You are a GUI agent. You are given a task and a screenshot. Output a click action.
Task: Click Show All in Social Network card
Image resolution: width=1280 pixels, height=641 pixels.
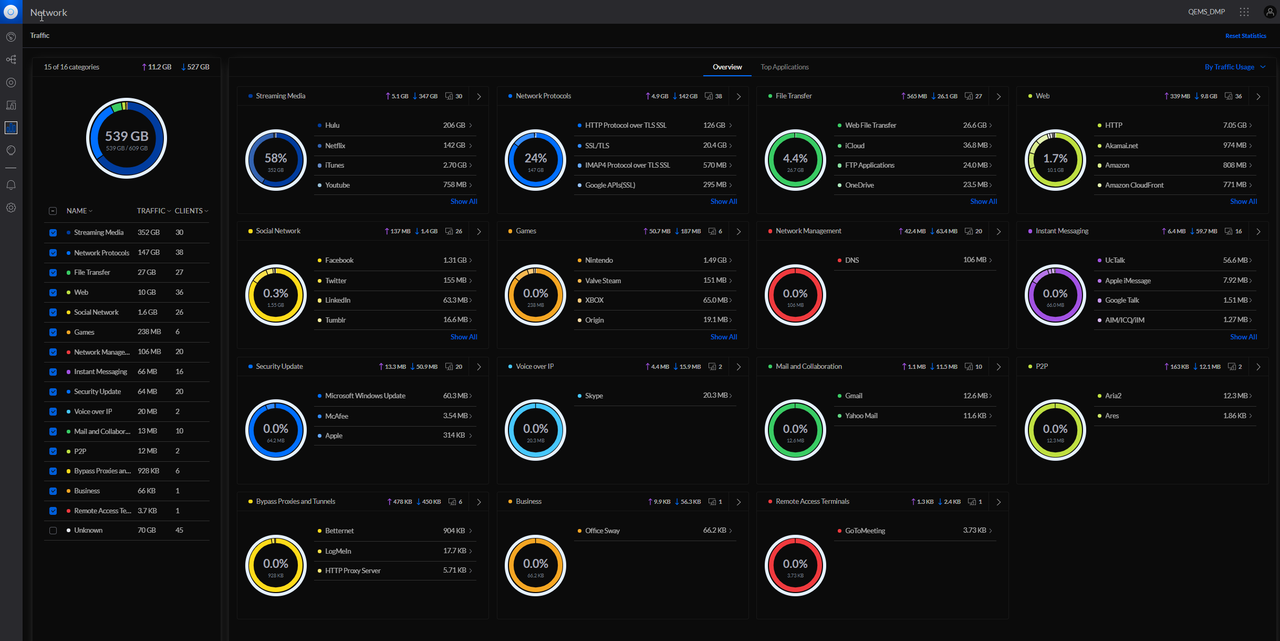(464, 337)
